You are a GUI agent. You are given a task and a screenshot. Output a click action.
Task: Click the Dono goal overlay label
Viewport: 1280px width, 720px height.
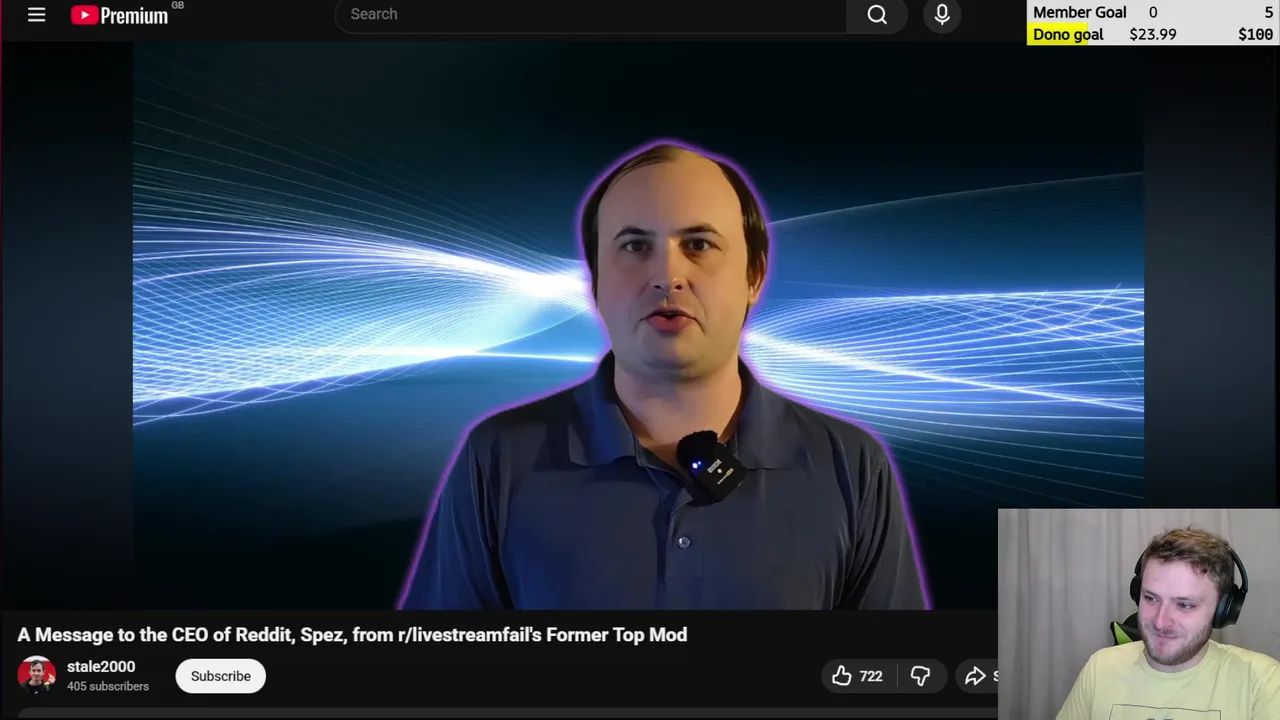pyautogui.click(x=1067, y=34)
